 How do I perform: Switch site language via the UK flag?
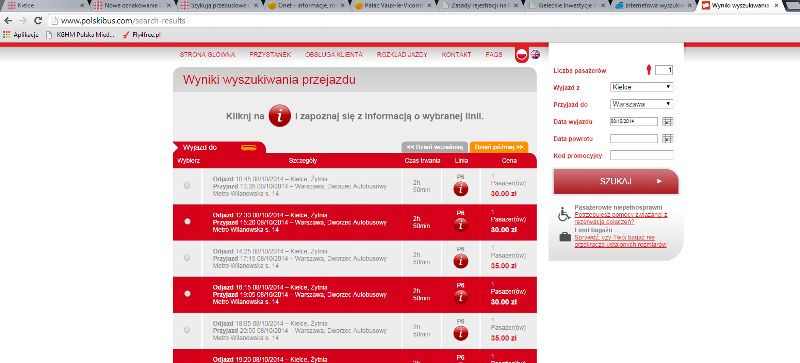pos(535,54)
